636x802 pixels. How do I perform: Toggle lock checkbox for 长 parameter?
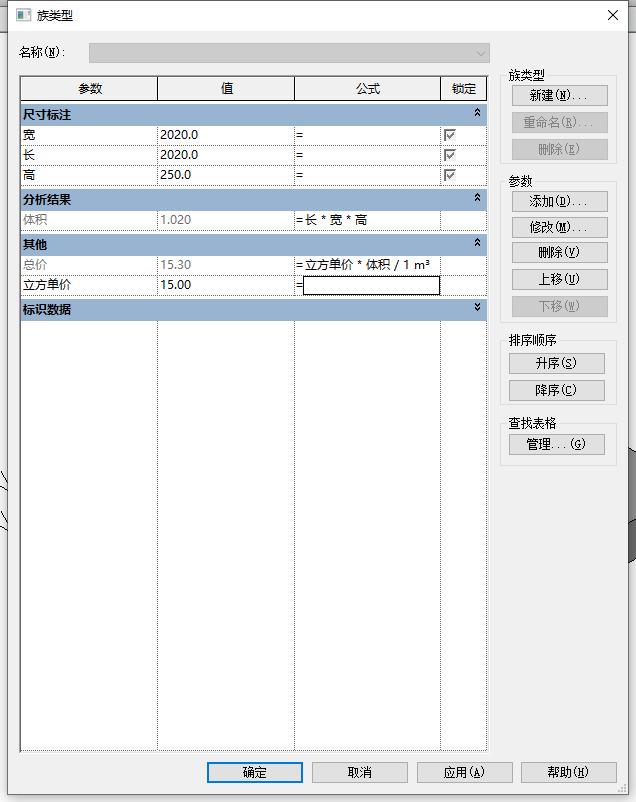click(x=450, y=155)
